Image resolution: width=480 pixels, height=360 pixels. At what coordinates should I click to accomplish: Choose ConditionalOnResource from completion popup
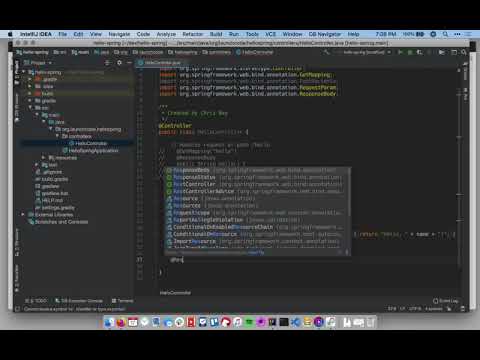[x=257, y=234]
